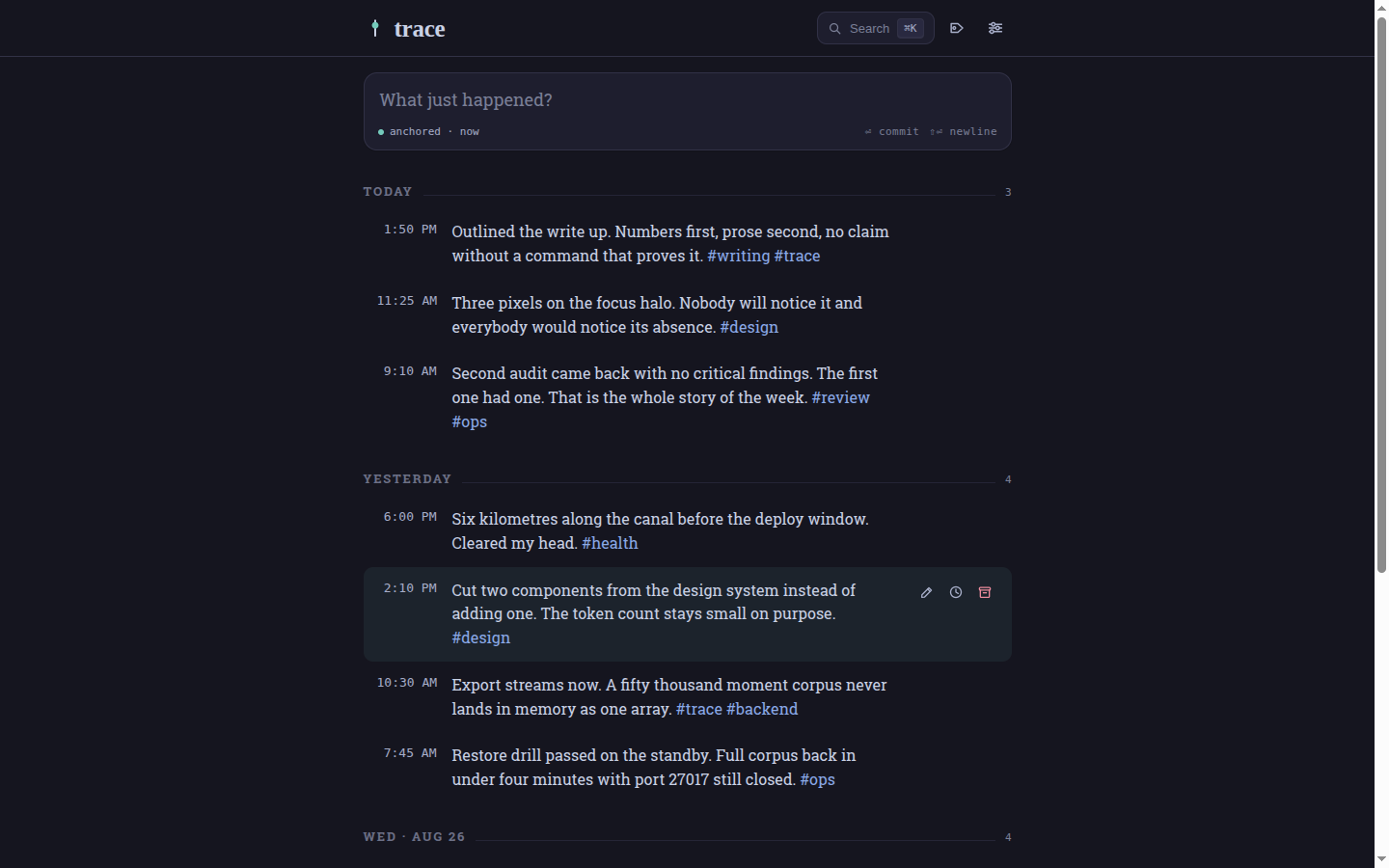Open #trace tag in 10:30 AM entry

[x=699, y=709]
